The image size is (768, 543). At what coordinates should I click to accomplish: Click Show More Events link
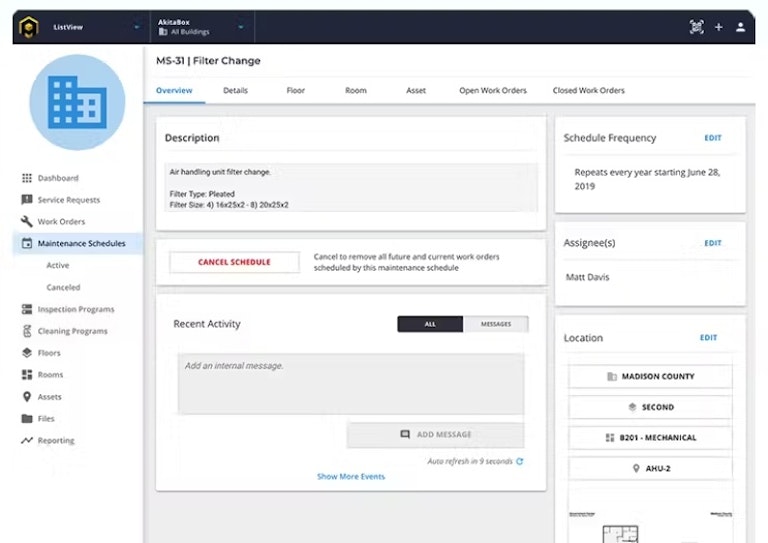coord(351,476)
